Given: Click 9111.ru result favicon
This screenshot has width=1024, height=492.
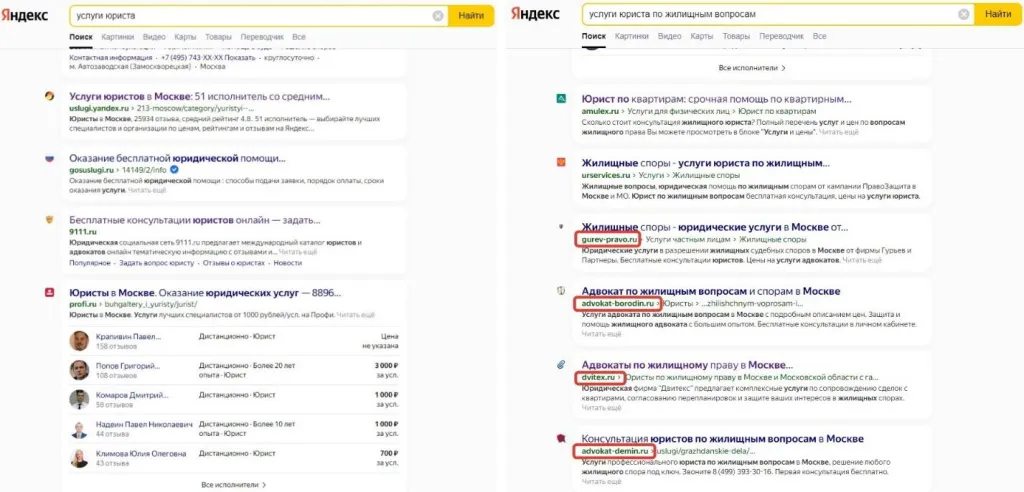Looking at the screenshot, I should pyautogui.click(x=49, y=220).
